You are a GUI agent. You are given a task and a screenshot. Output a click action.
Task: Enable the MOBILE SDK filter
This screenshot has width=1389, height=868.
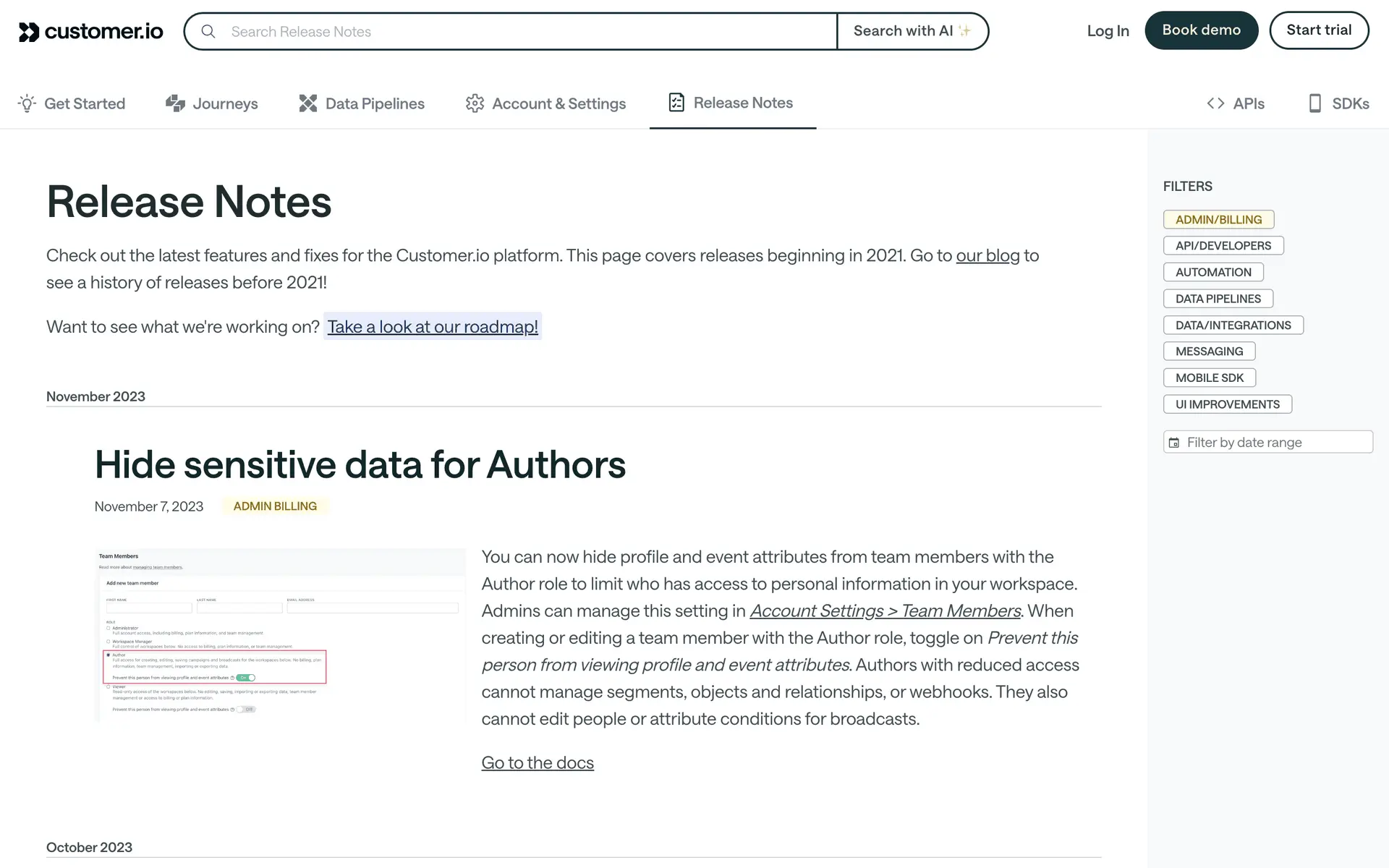(x=1209, y=378)
